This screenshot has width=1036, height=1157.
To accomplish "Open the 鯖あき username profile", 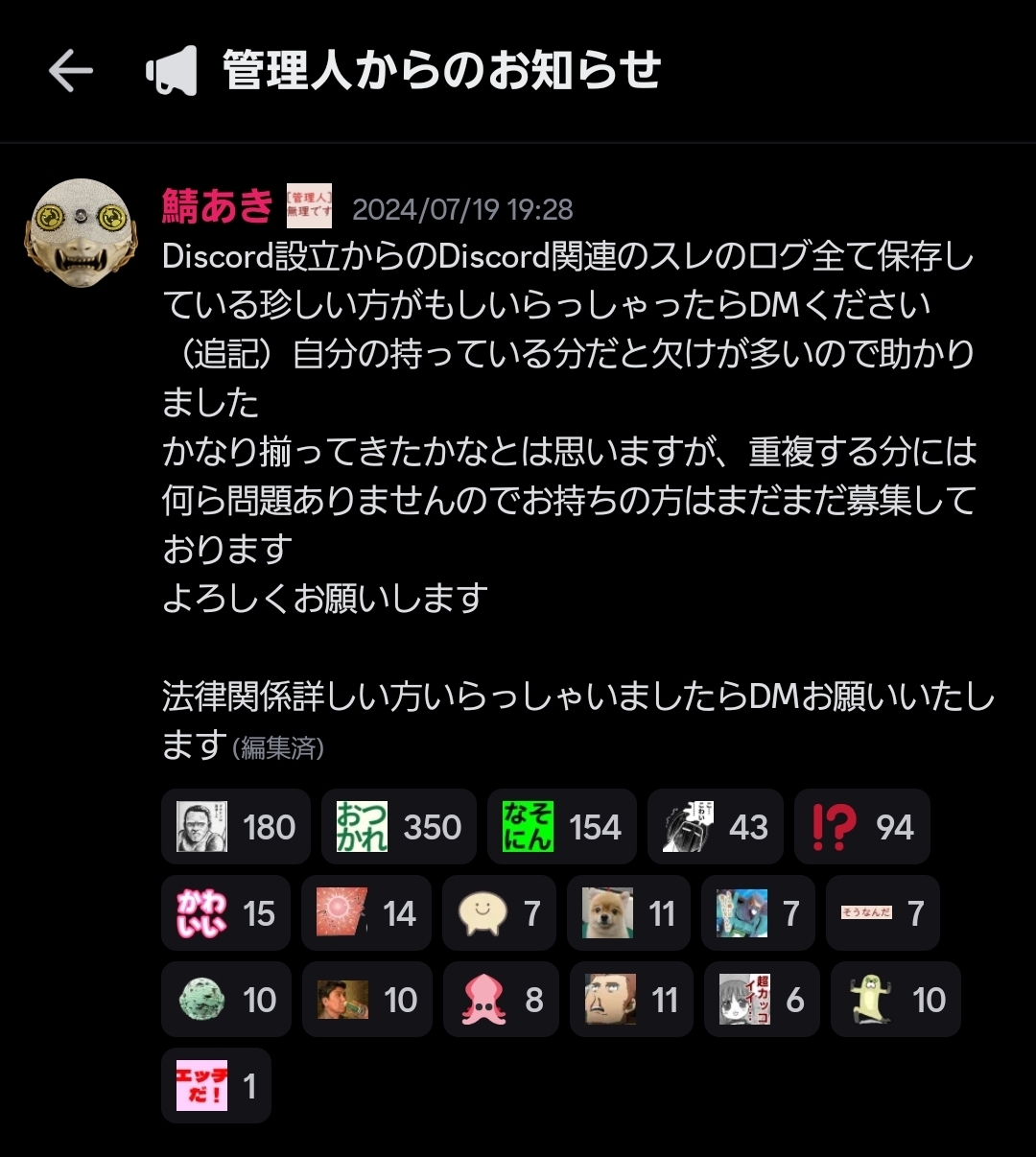I will [218, 205].
